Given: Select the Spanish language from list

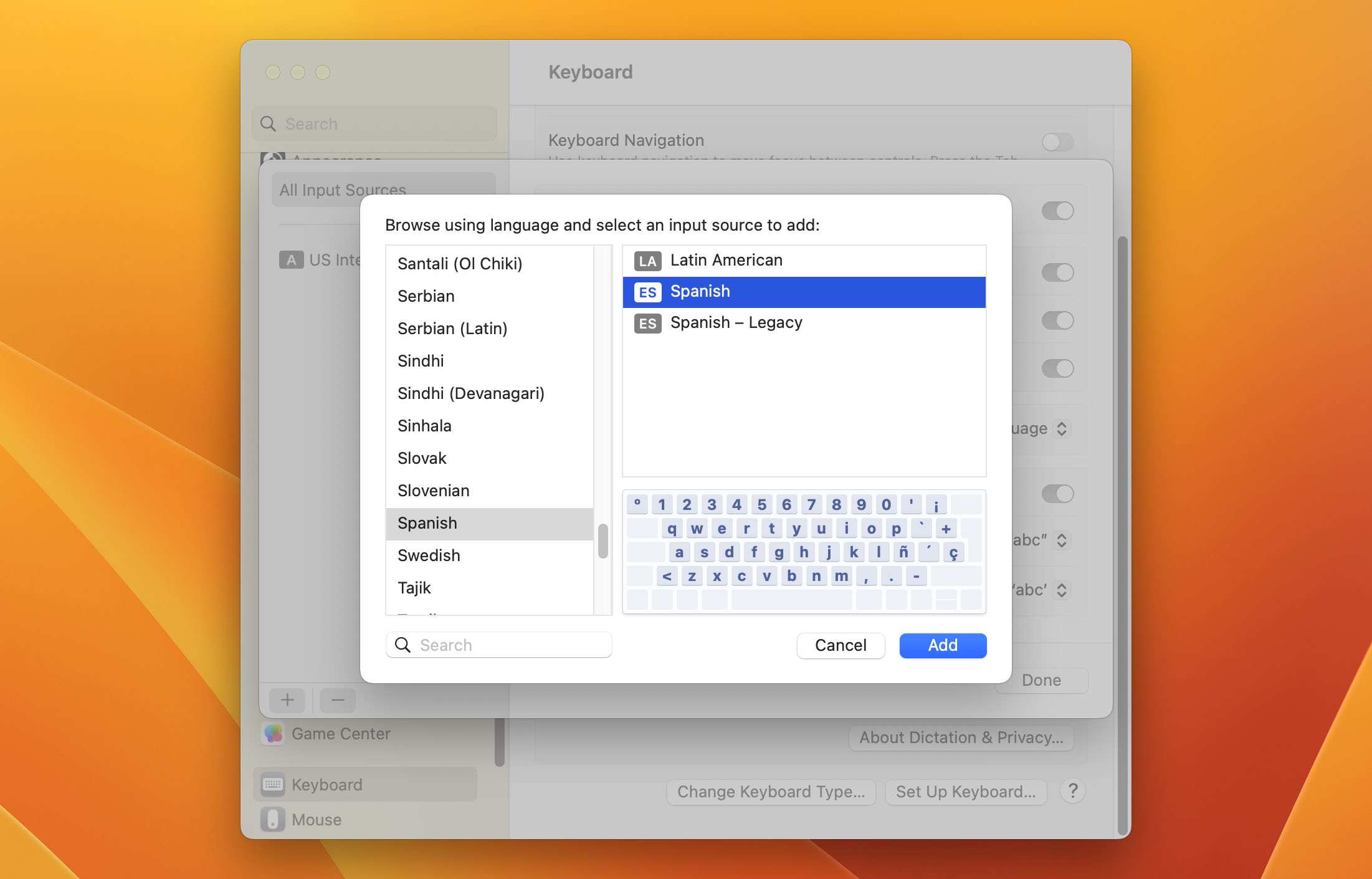Looking at the screenshot, I should (426, 522).
